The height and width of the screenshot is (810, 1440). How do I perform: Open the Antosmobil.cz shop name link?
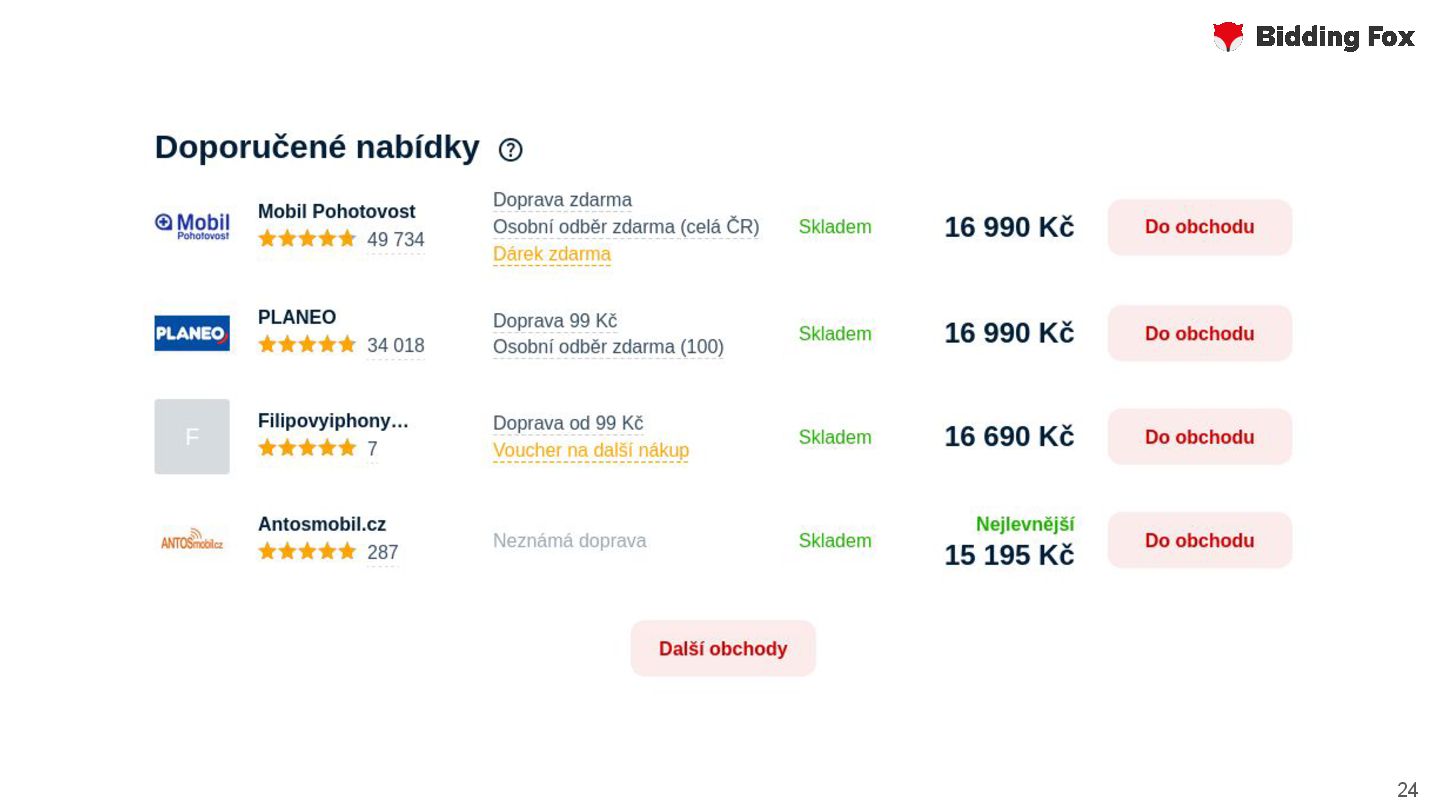click(322, 524)
